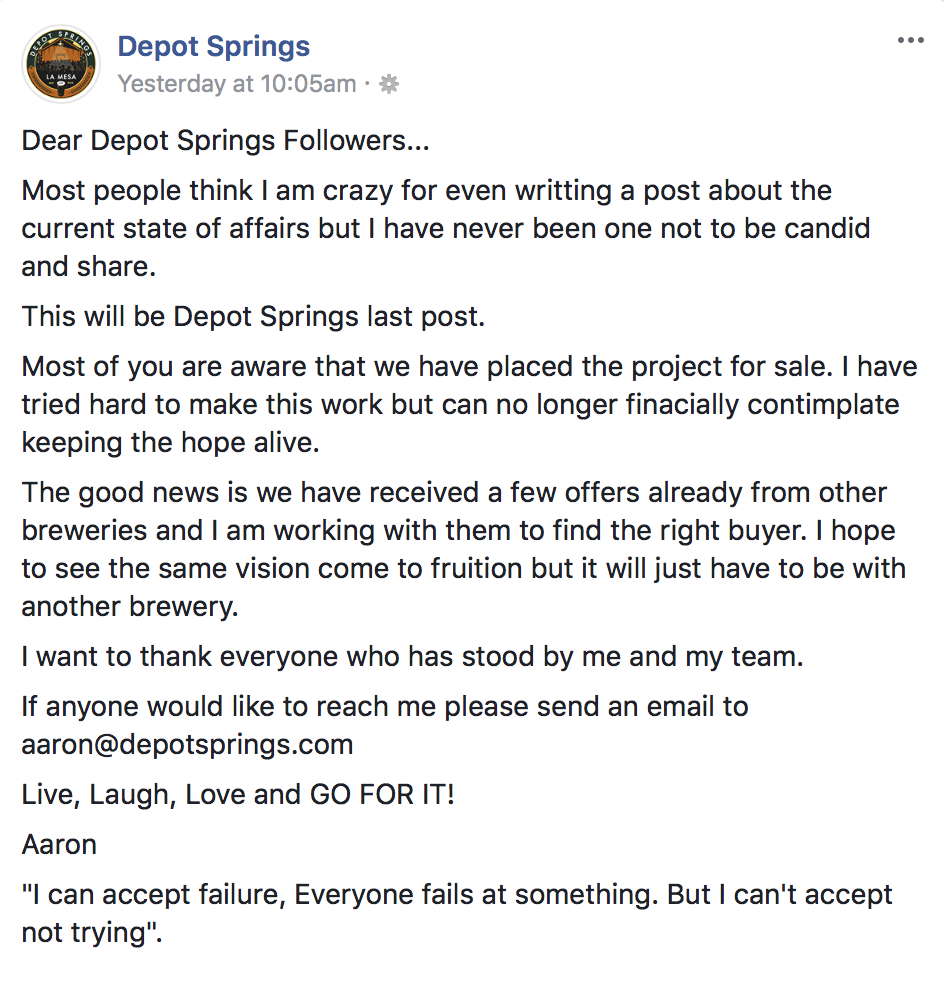Viewport: 944px width, 984px height.
Task: Click the line starting "Most of you are aware"
Action: point(469,367)
